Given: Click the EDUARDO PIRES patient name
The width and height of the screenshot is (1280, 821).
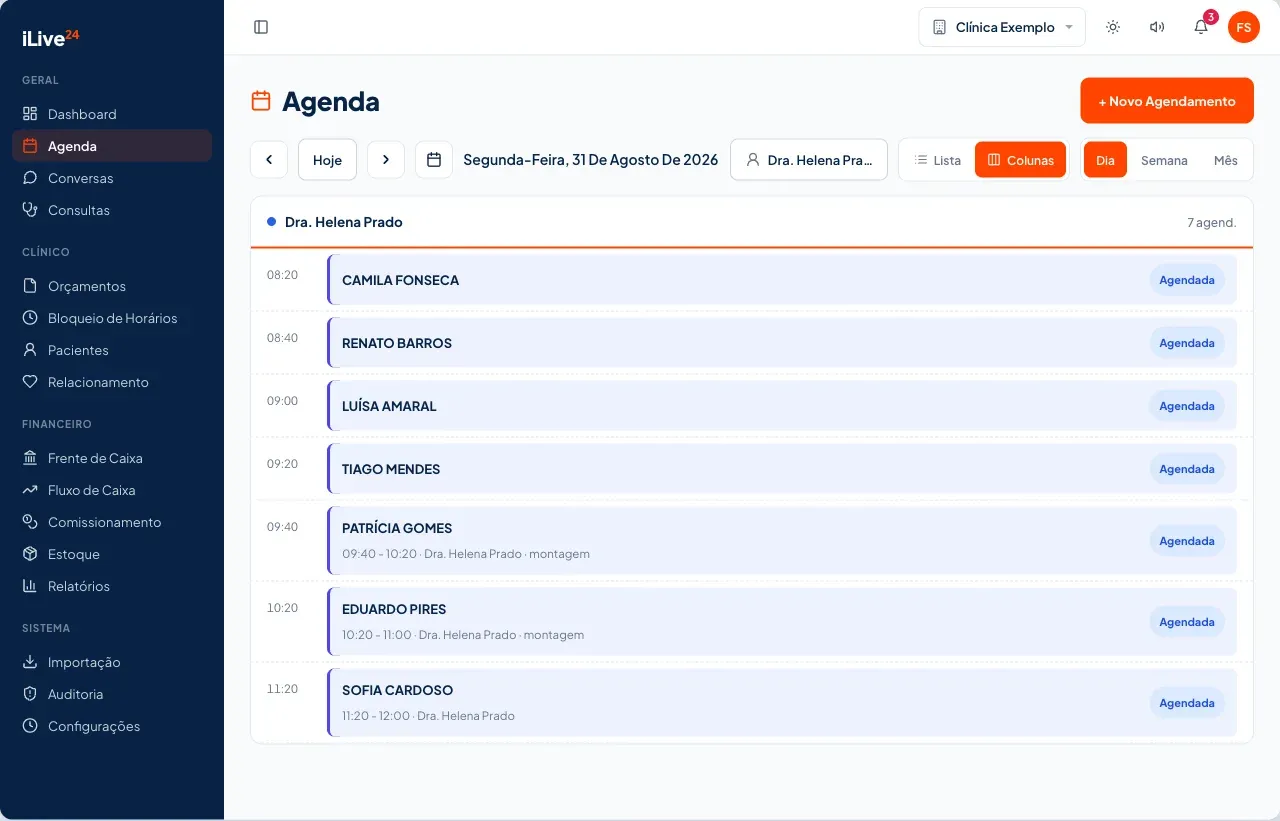Looking at the screenshot, I should (394, 609).
